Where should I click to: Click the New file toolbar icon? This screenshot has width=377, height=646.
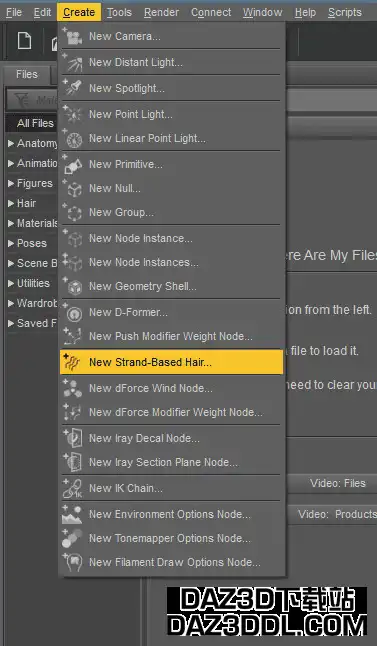[x=24, y=41]
